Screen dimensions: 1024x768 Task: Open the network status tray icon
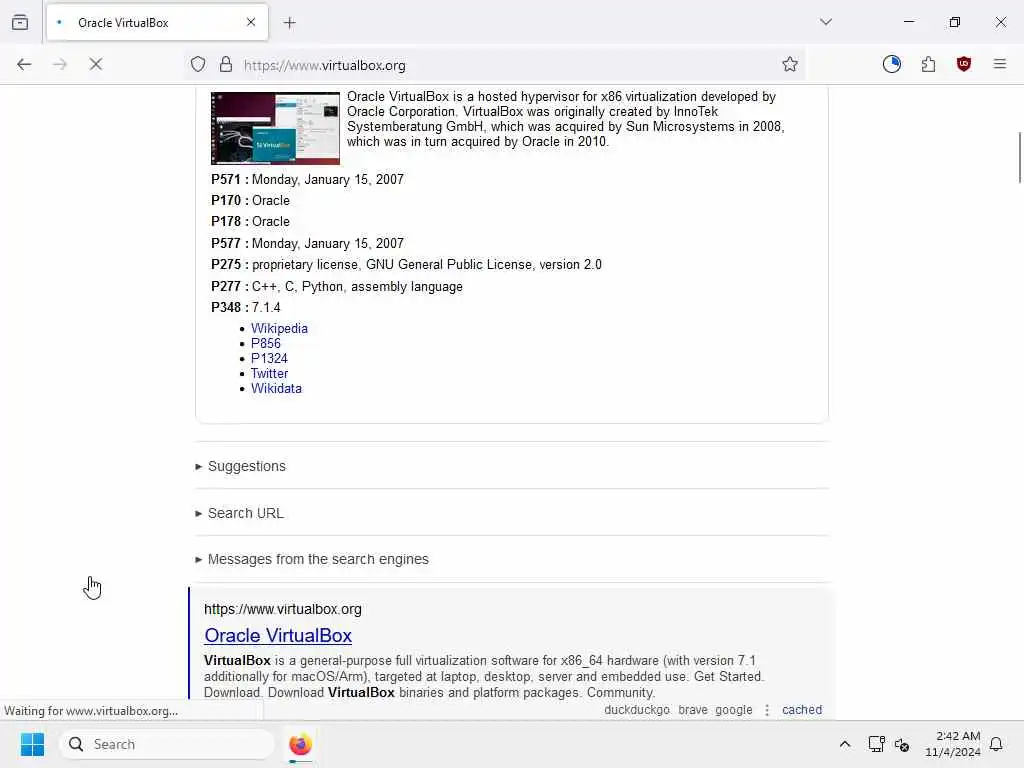(876, 744)
